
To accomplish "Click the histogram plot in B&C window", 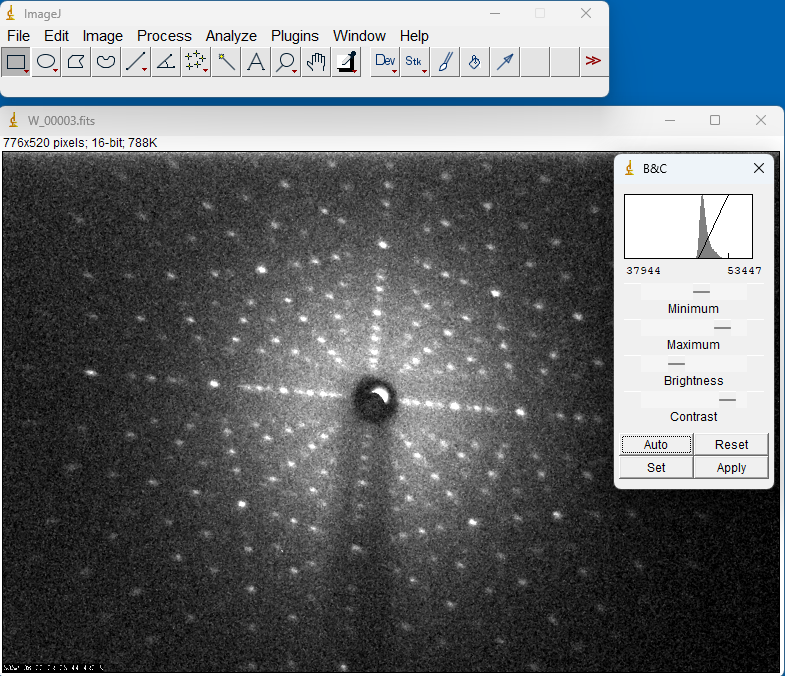I will click(x=688, y=227).
